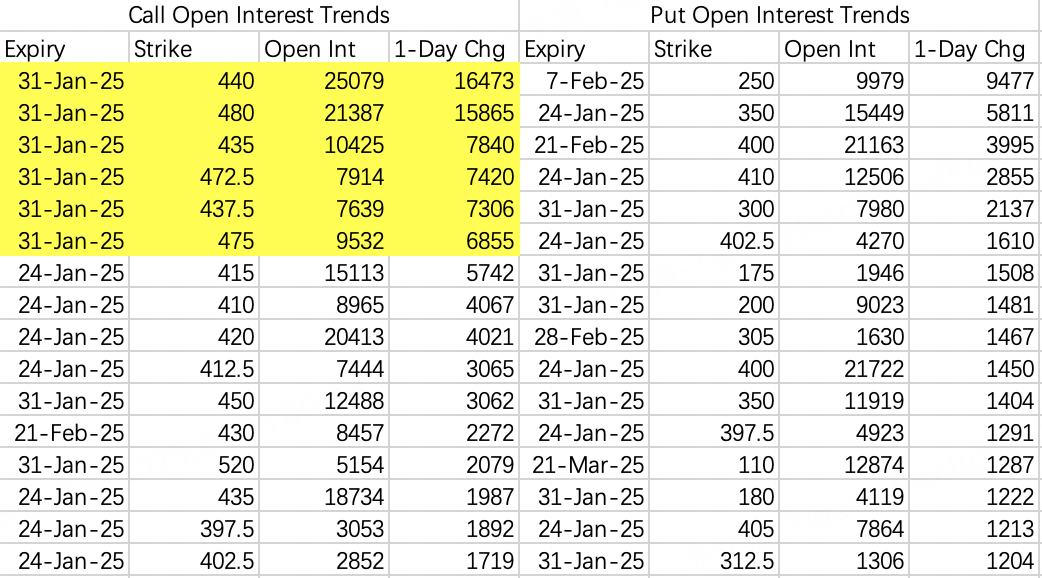Select put strike cell 312.5
Image resolution: width=1042 pixels, height=578 pixels.
[714, 561]
